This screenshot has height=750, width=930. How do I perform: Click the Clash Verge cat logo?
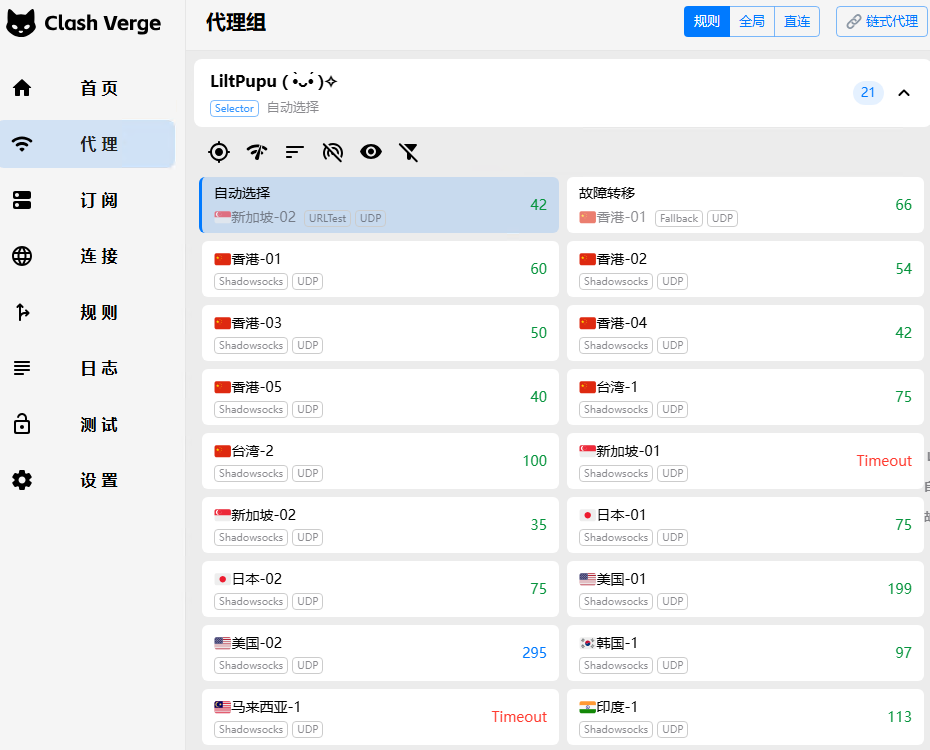coord(21,23)
